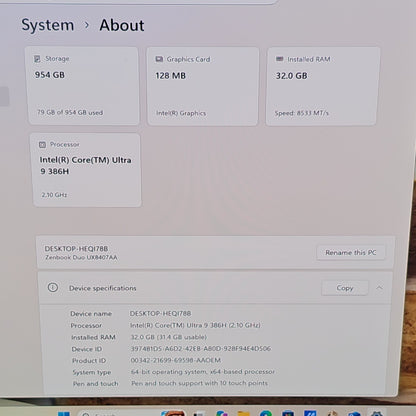The image size is (416, 416).
Task: Click the "Device name" label
Action: pyautogui.click(x=91, y=314)
